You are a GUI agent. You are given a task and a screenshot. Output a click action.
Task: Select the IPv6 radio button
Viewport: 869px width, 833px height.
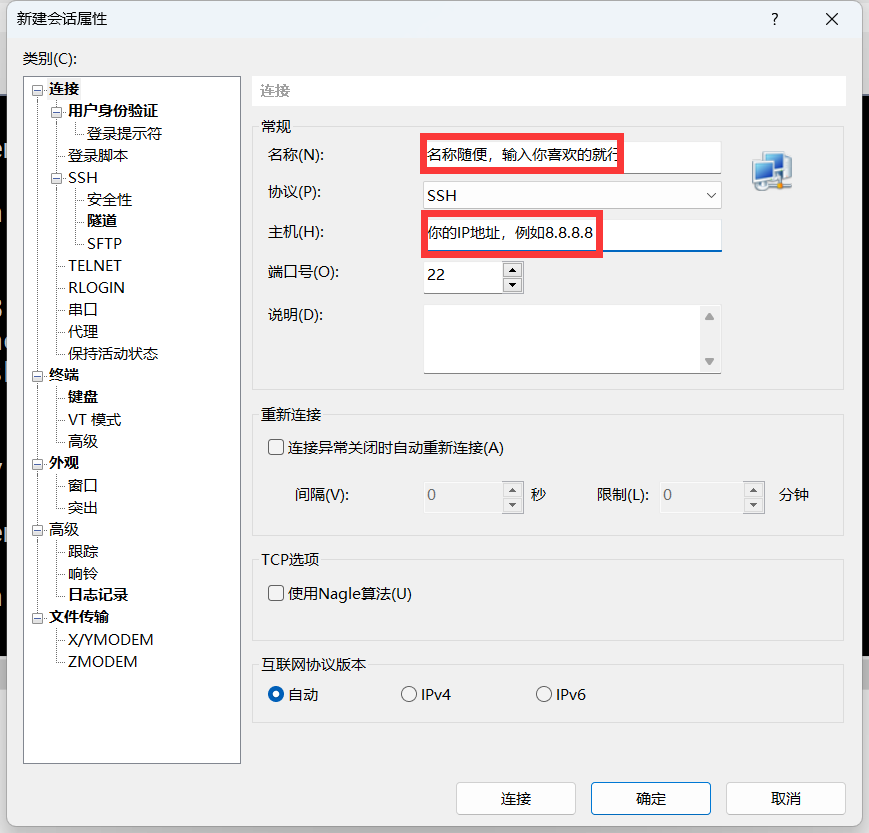coord(544,694)
